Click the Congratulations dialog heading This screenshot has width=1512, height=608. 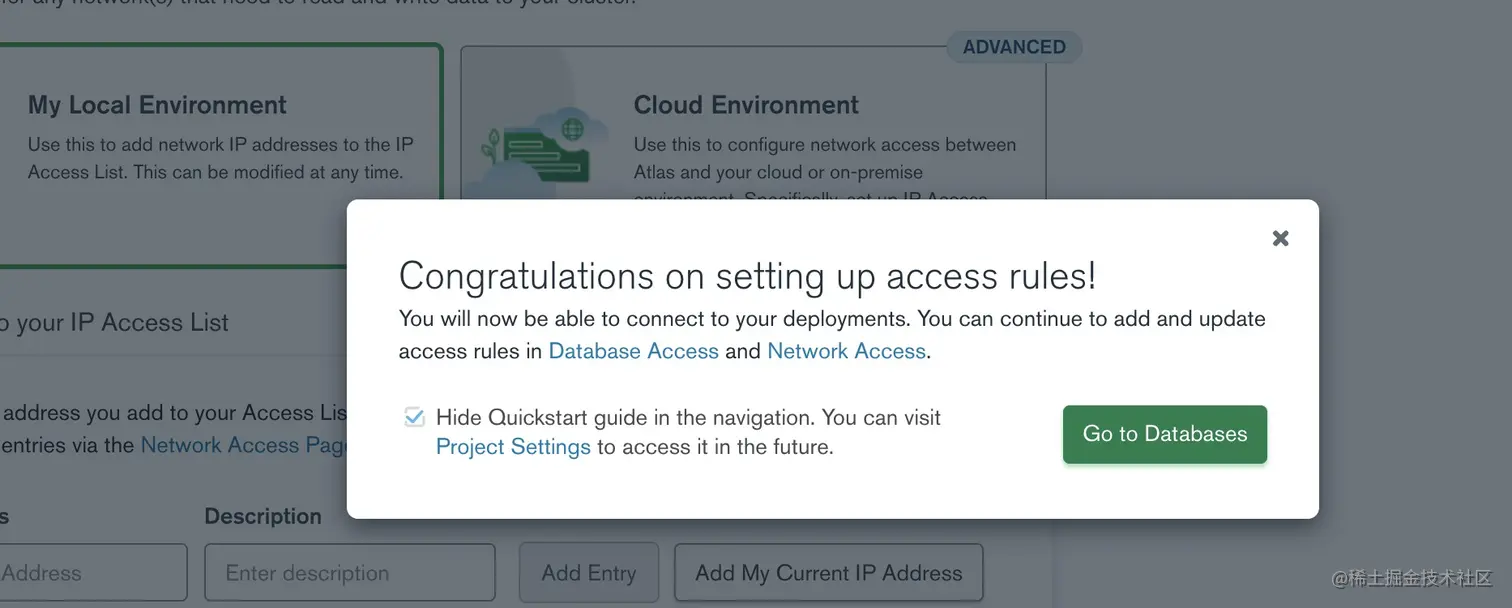[x=747, y=276]
